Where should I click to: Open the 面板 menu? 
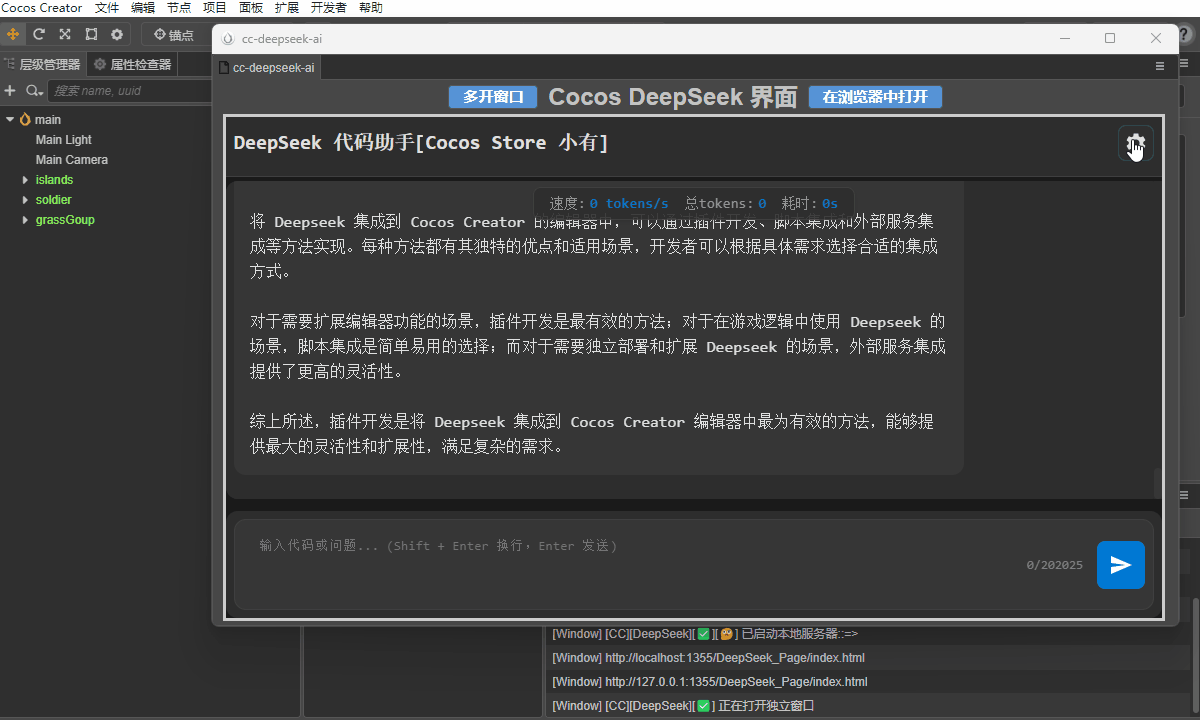click(x=251, y=8)
